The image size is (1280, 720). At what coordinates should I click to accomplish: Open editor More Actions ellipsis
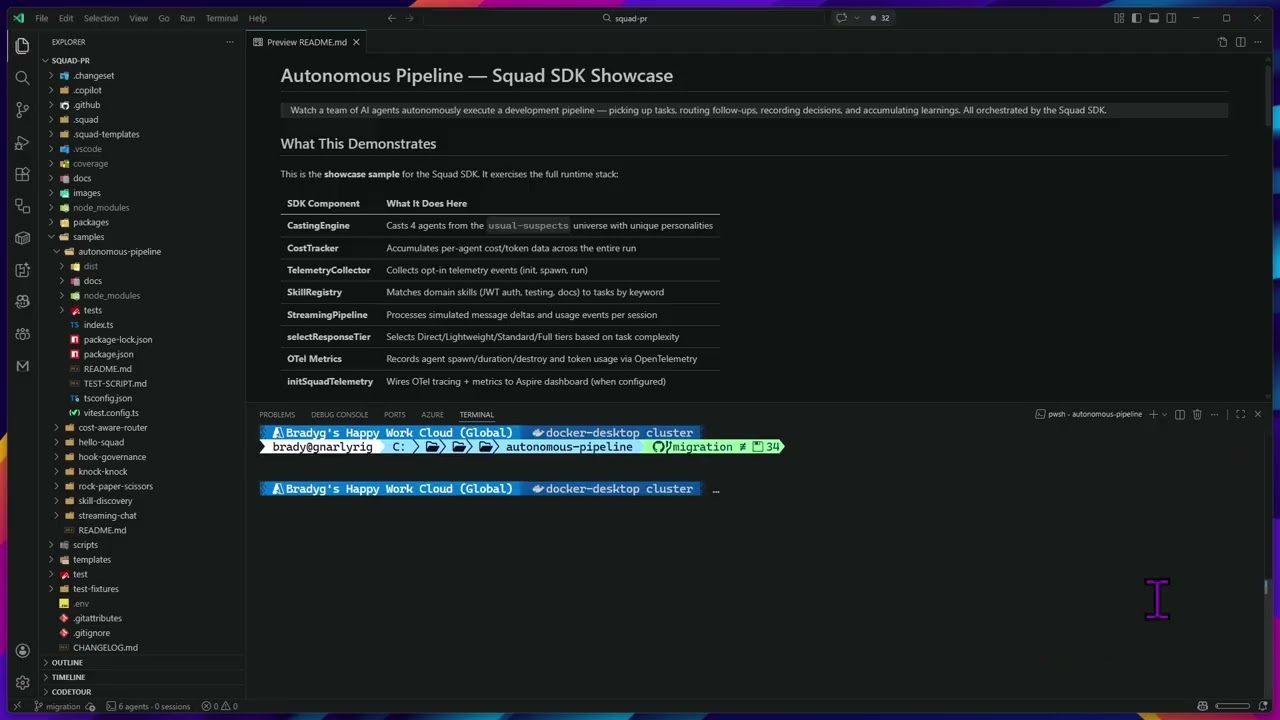point(1258,42)
